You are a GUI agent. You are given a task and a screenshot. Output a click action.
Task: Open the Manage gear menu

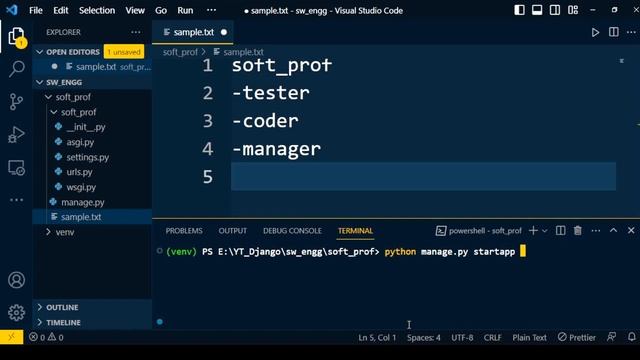(16, 313)
